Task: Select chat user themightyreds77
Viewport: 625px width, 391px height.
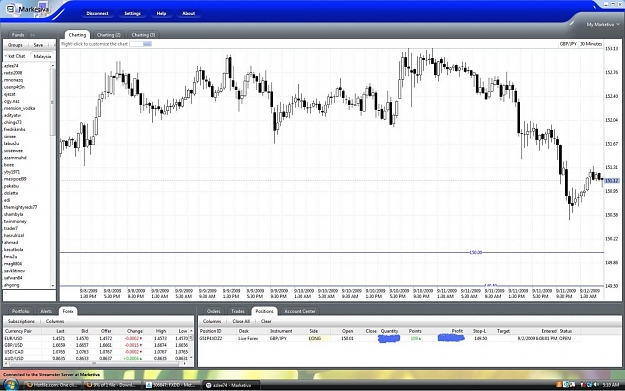Action: [x=20, y=207]
